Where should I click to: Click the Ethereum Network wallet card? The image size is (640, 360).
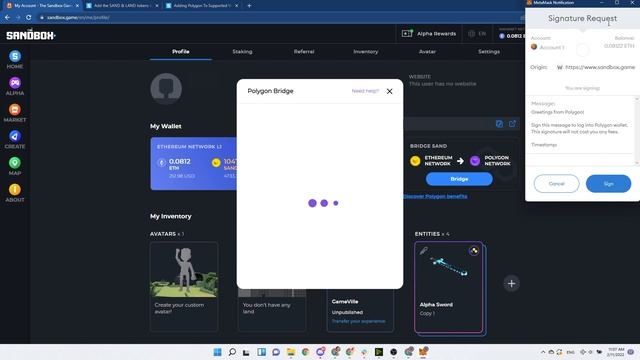(193, 164)
